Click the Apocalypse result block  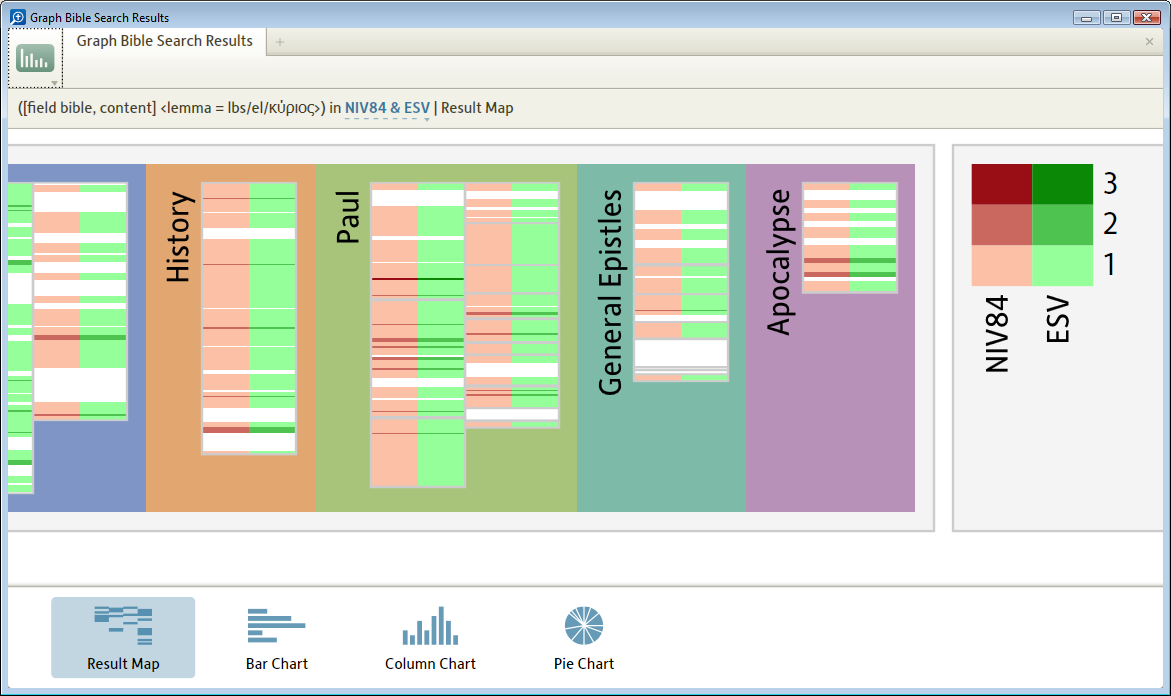[850, 237]
